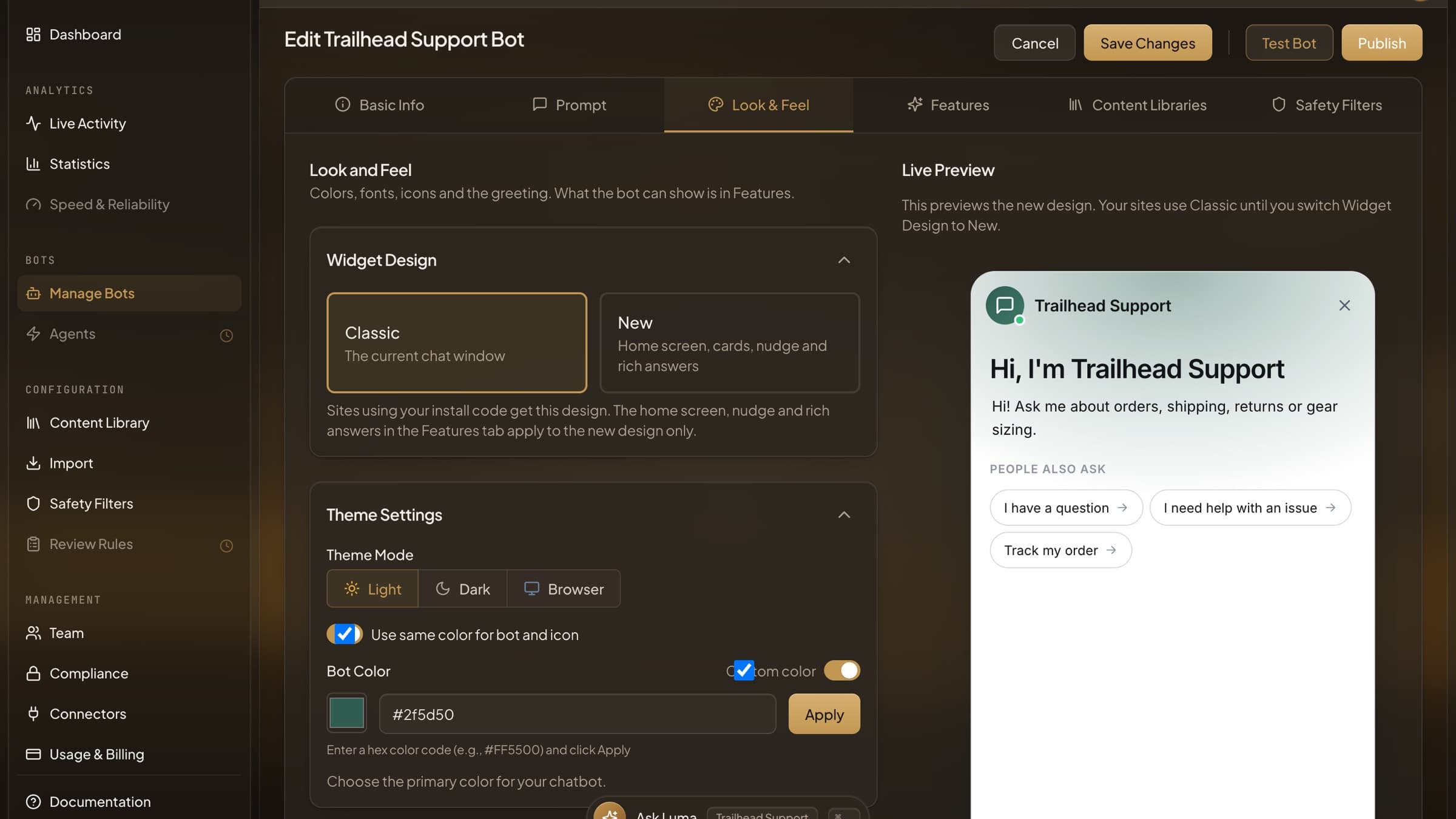This screenshot has height=819, width=1456.
Task: Select Light theme mode
Action: [x=372, y=588]
